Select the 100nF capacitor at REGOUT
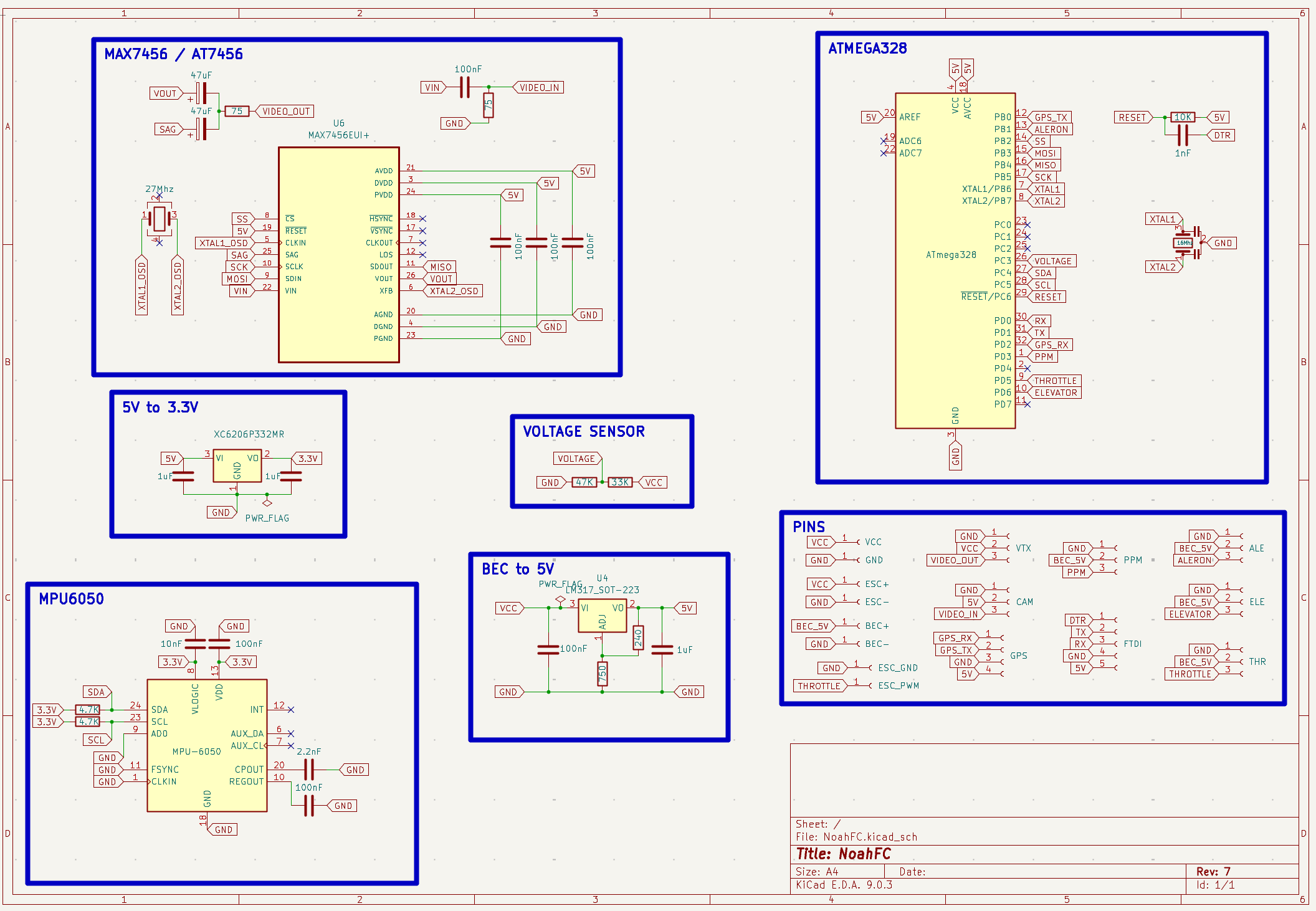The height and width of the screenshot is (911, 1316). coord(308,806)
